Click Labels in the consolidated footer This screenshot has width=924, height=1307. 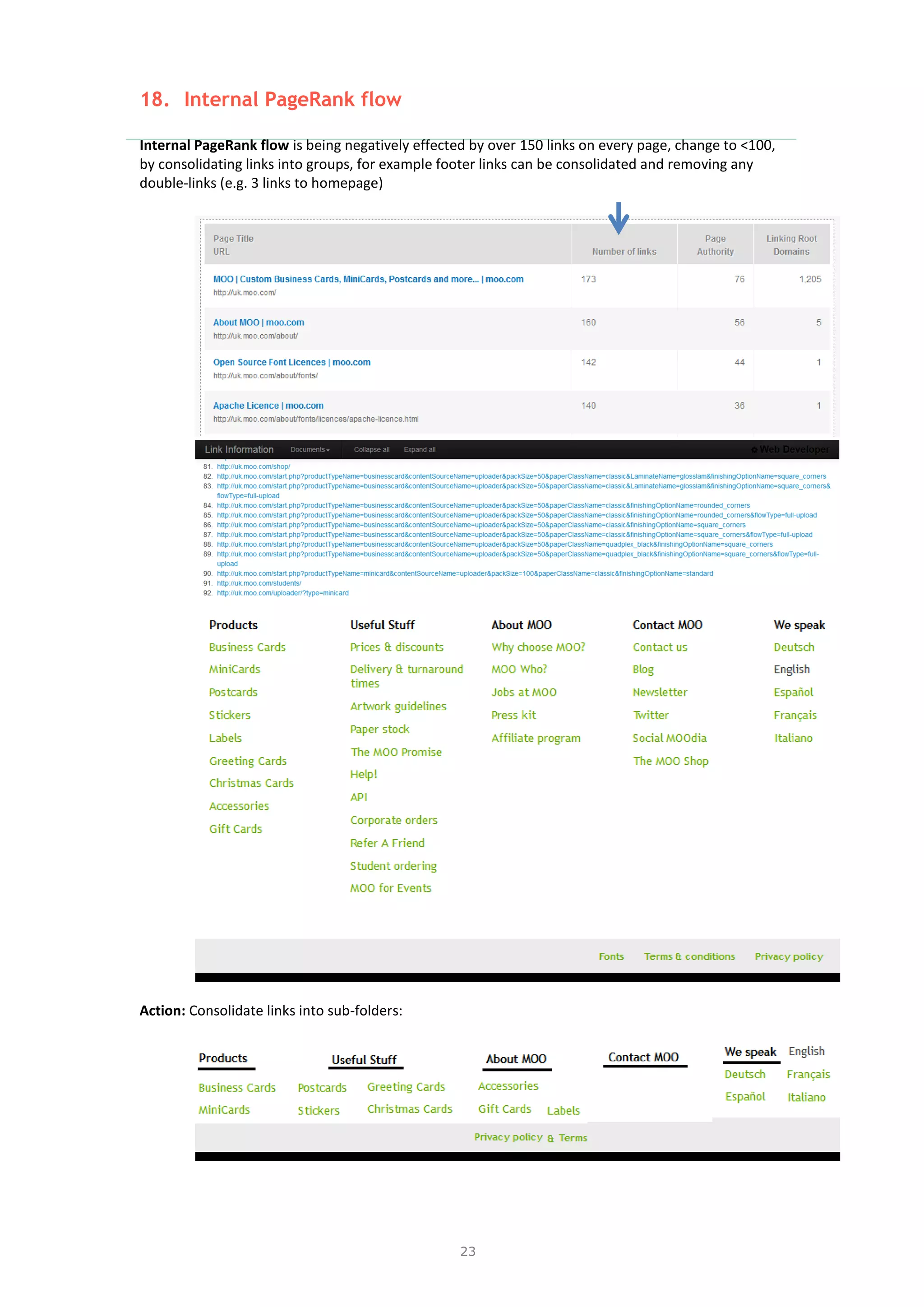[563, 1111]
